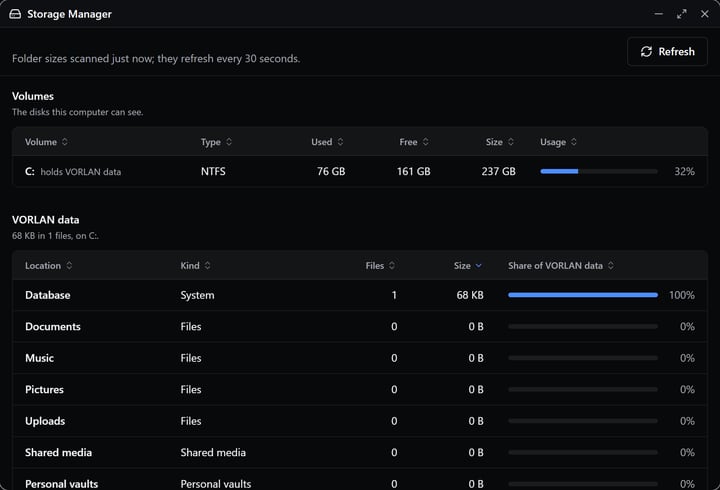720x490 pixels.
Task: Click the System kind cell
Action: click(197, 295)
